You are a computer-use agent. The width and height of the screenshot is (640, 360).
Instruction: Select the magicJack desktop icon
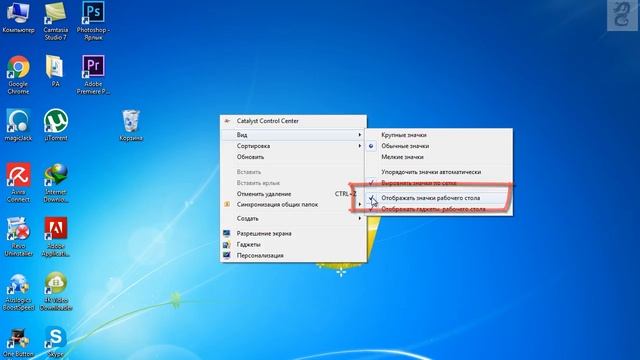click(x=18, y=125)
